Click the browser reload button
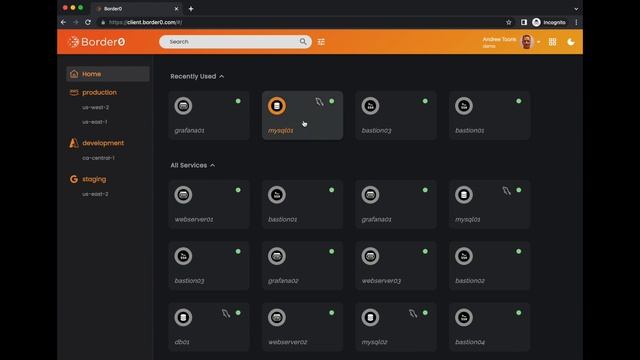Screen dimensions: 640x360 [88, 22]
